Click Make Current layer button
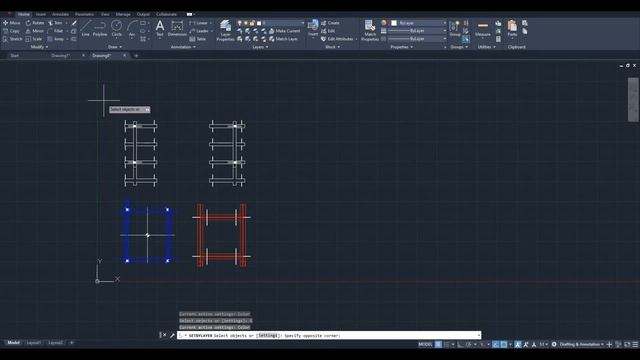 [284, 31]
